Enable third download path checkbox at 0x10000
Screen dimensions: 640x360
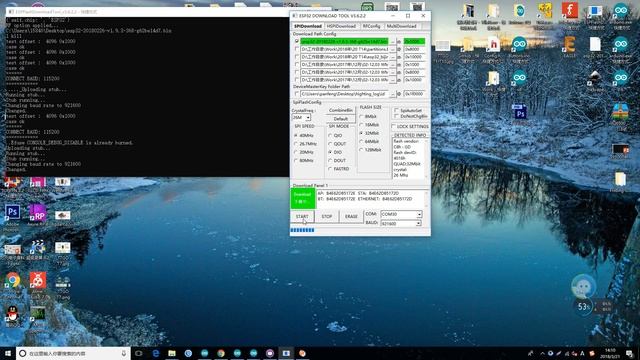click(297, 57)
